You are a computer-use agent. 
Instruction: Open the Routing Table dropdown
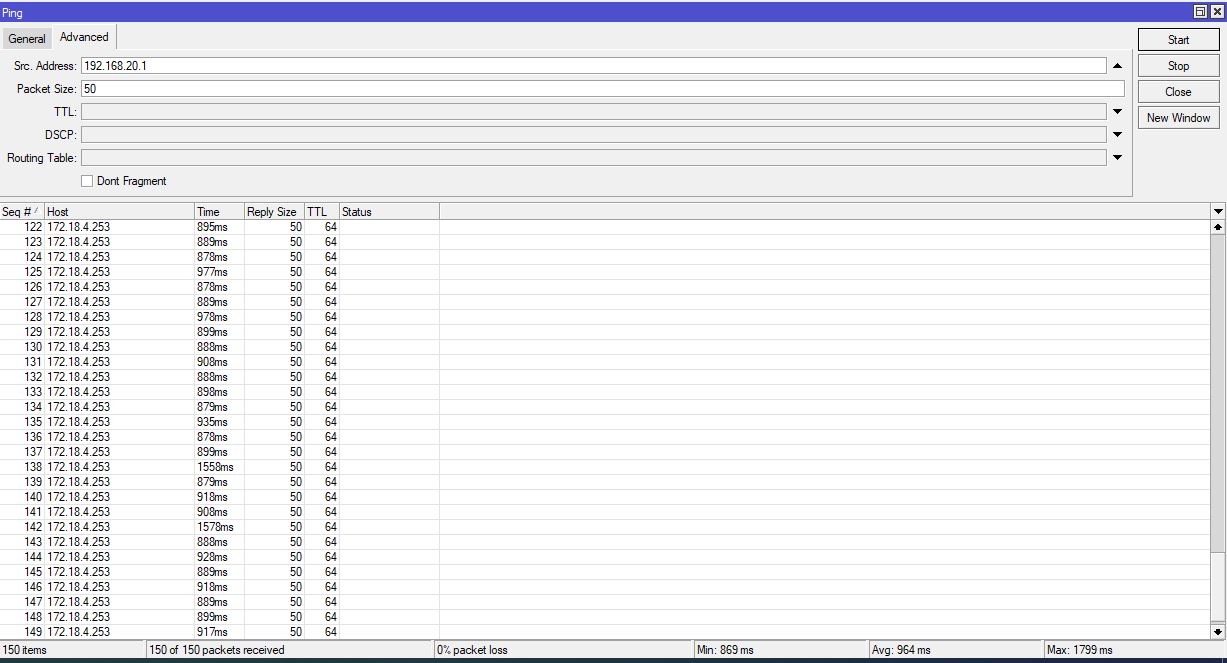click(x=1117, y=157)
